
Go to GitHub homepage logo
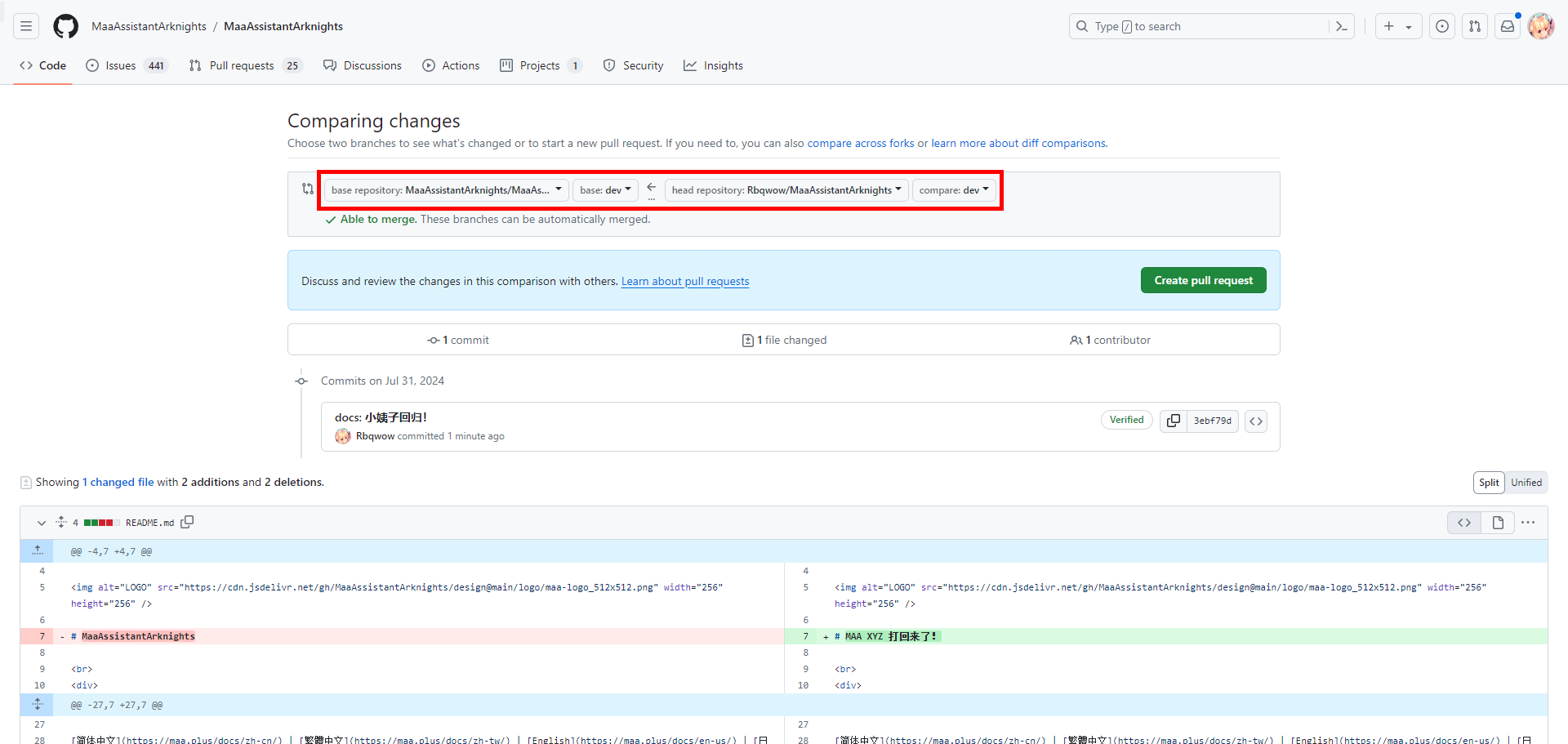65,26
